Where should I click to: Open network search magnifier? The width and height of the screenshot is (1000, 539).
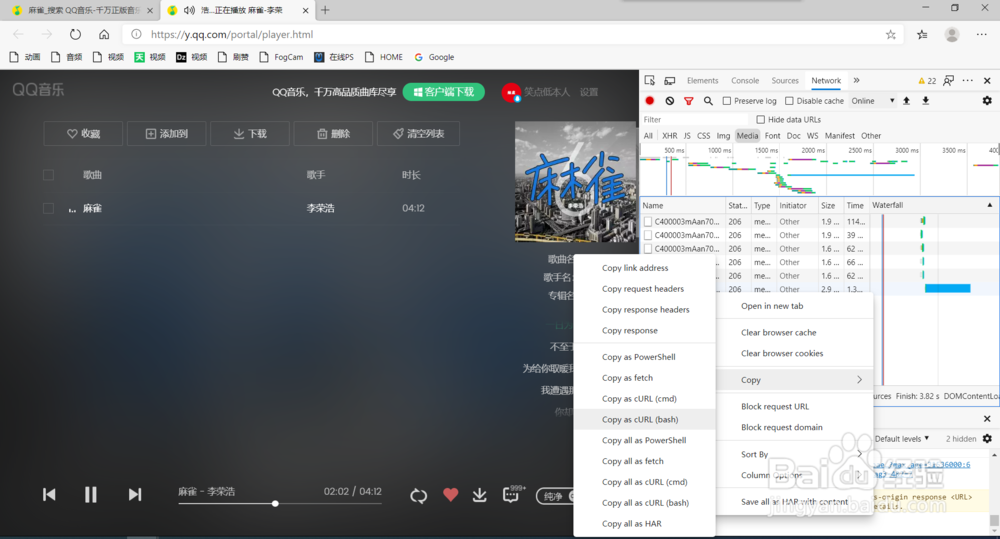pyautogui.click(x=708, y=101)
